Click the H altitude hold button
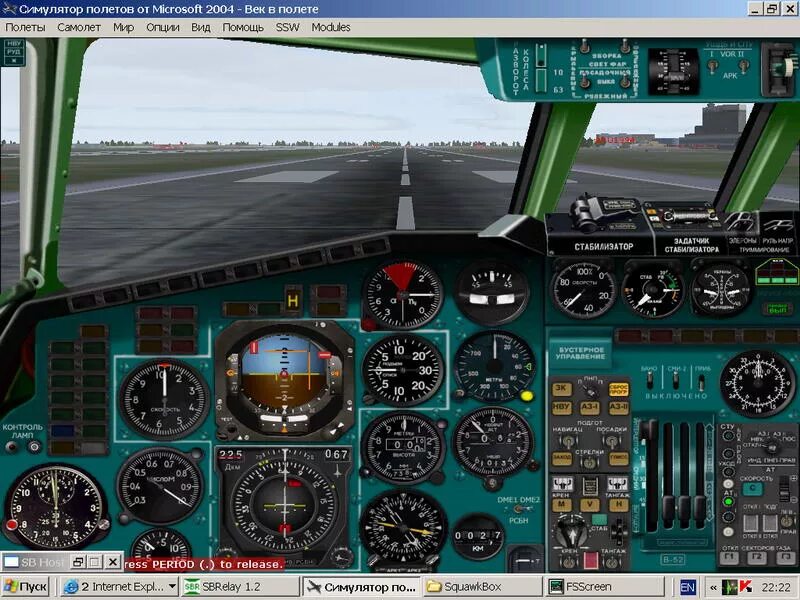This screenshot has height=600, width=800. tap(618, 505)
